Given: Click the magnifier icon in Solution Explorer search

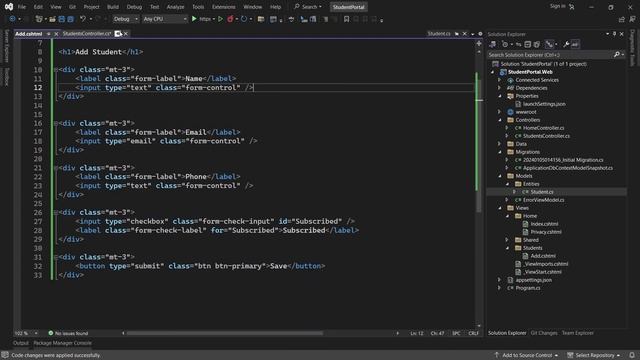Looking at the screenshot, I should pyautogui.click(x=617, y=55).
